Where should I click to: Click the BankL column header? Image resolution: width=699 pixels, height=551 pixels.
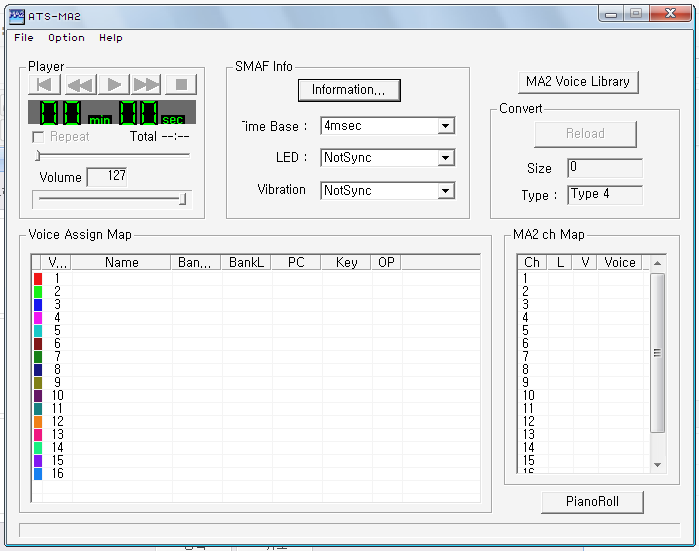[247, 262]
